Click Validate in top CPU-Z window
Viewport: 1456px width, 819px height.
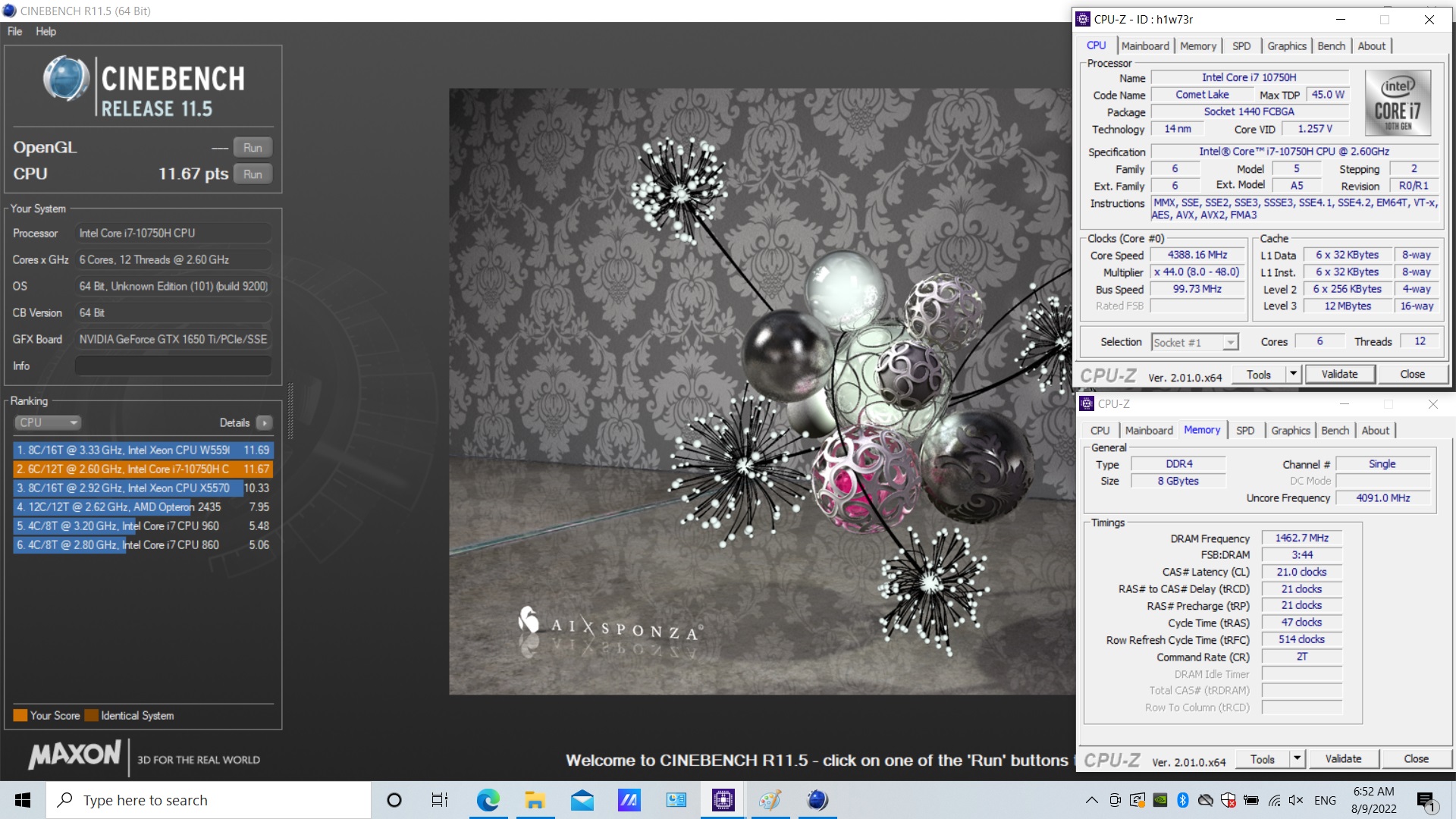pyautogui.click(x=1339, y=375)
